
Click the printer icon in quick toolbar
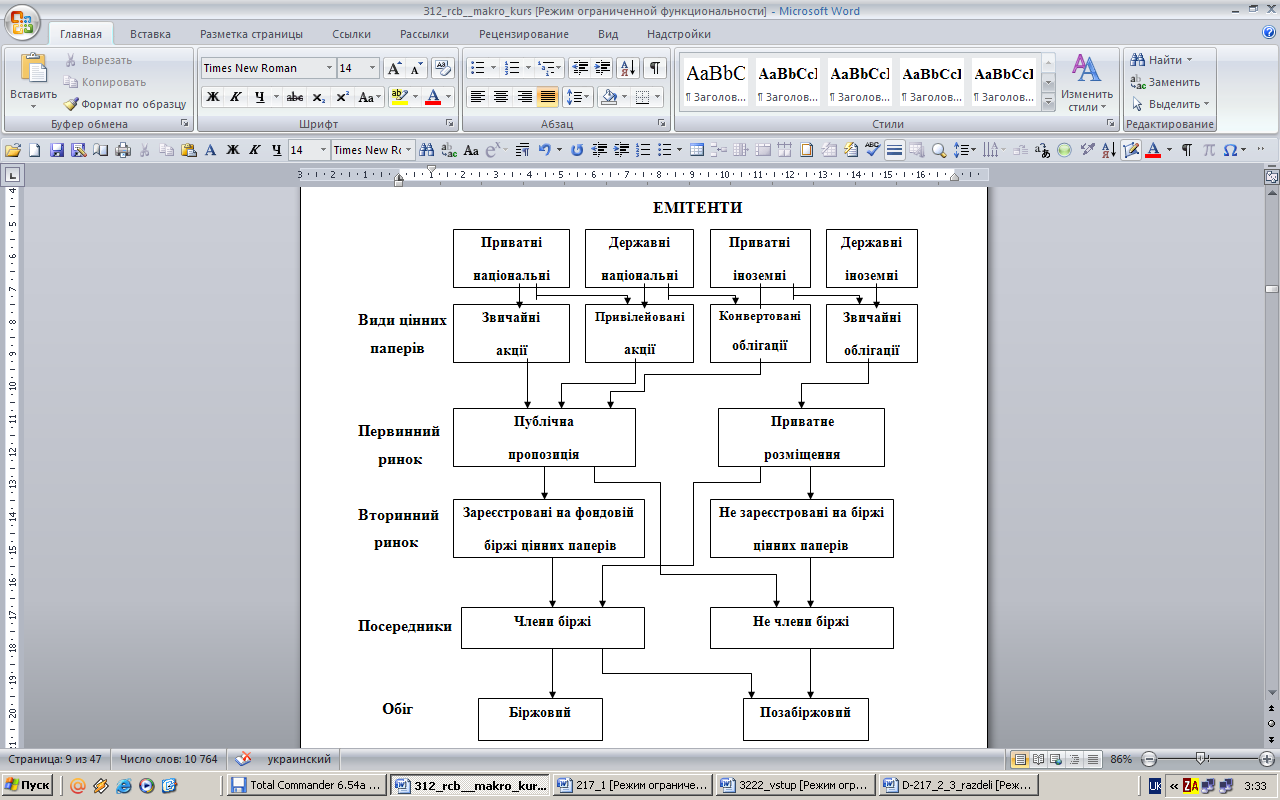tap(123, 150)
